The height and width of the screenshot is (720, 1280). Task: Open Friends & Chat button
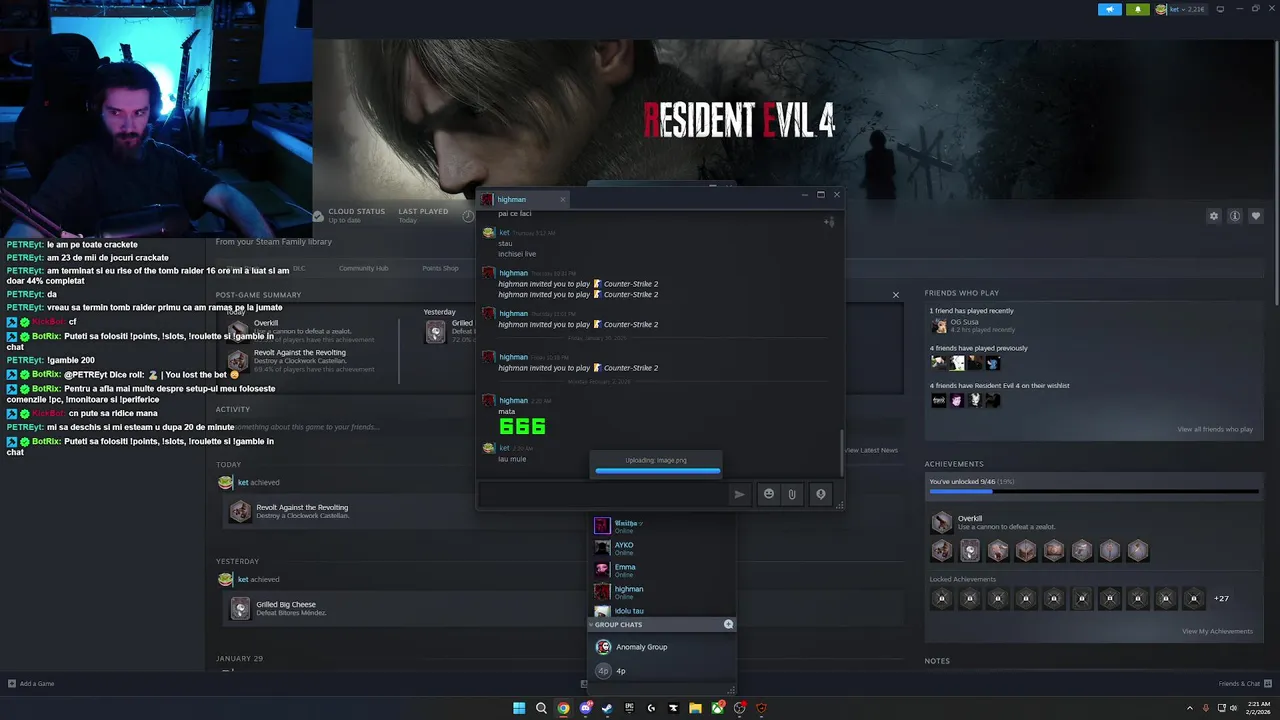[x=1243, y=684]
